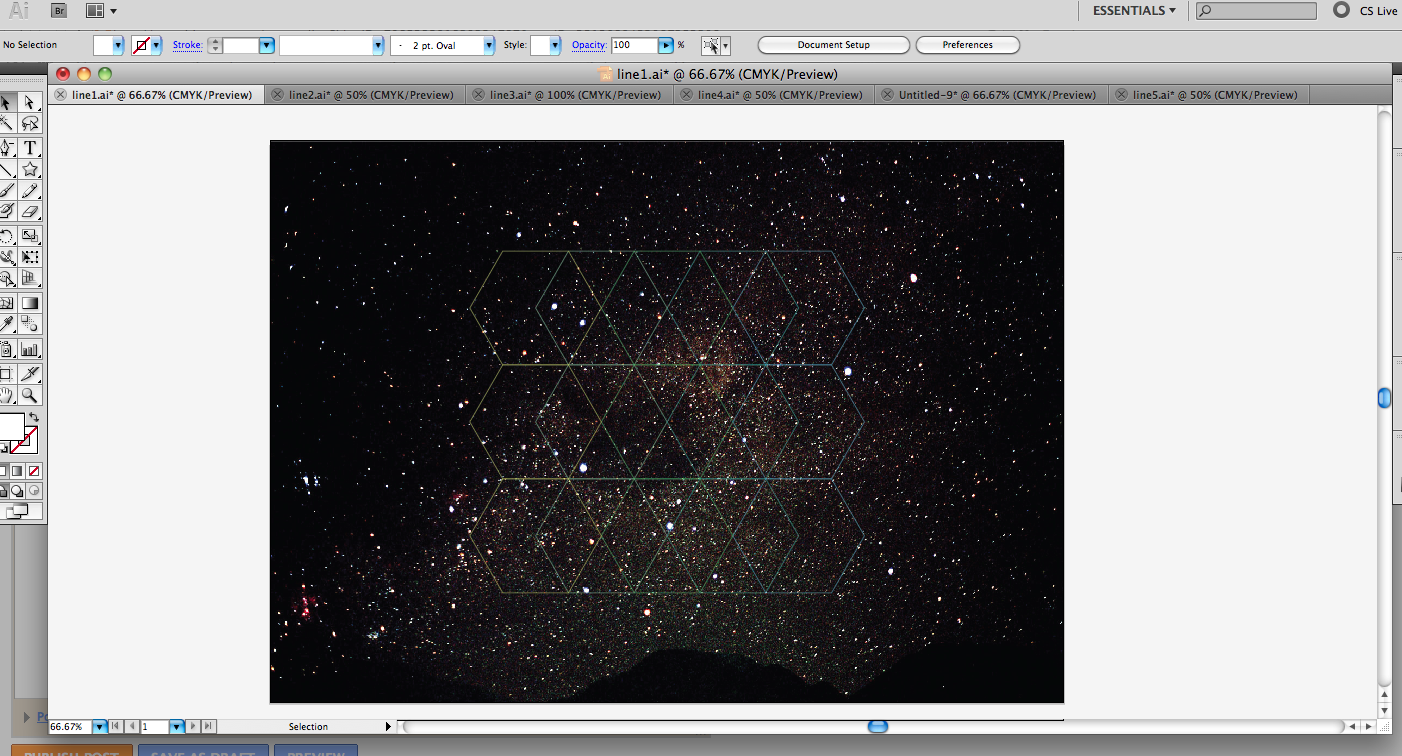Viewport: 1402px width, 756px height.
Task: Select the Blob Brush tool
Action: [x=7, y=212]
